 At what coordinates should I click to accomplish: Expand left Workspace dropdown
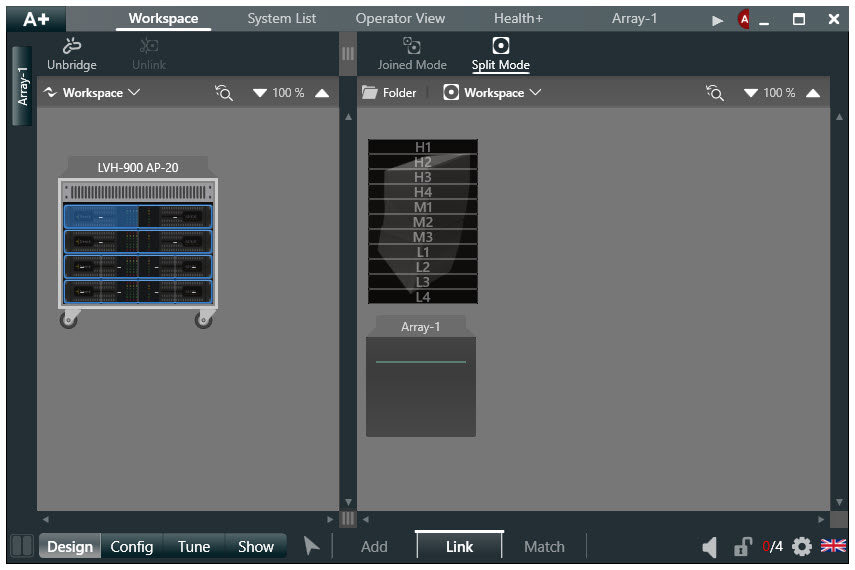pos(92,93)
